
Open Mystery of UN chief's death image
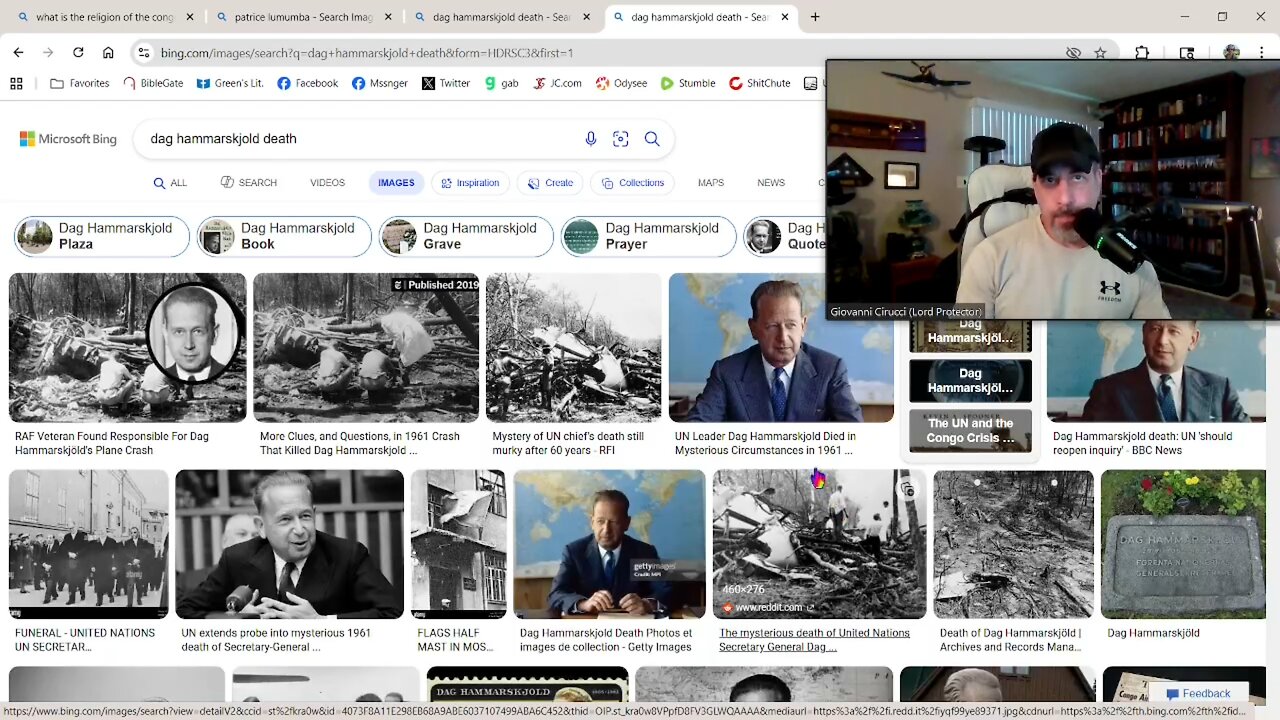click(574, 347)
